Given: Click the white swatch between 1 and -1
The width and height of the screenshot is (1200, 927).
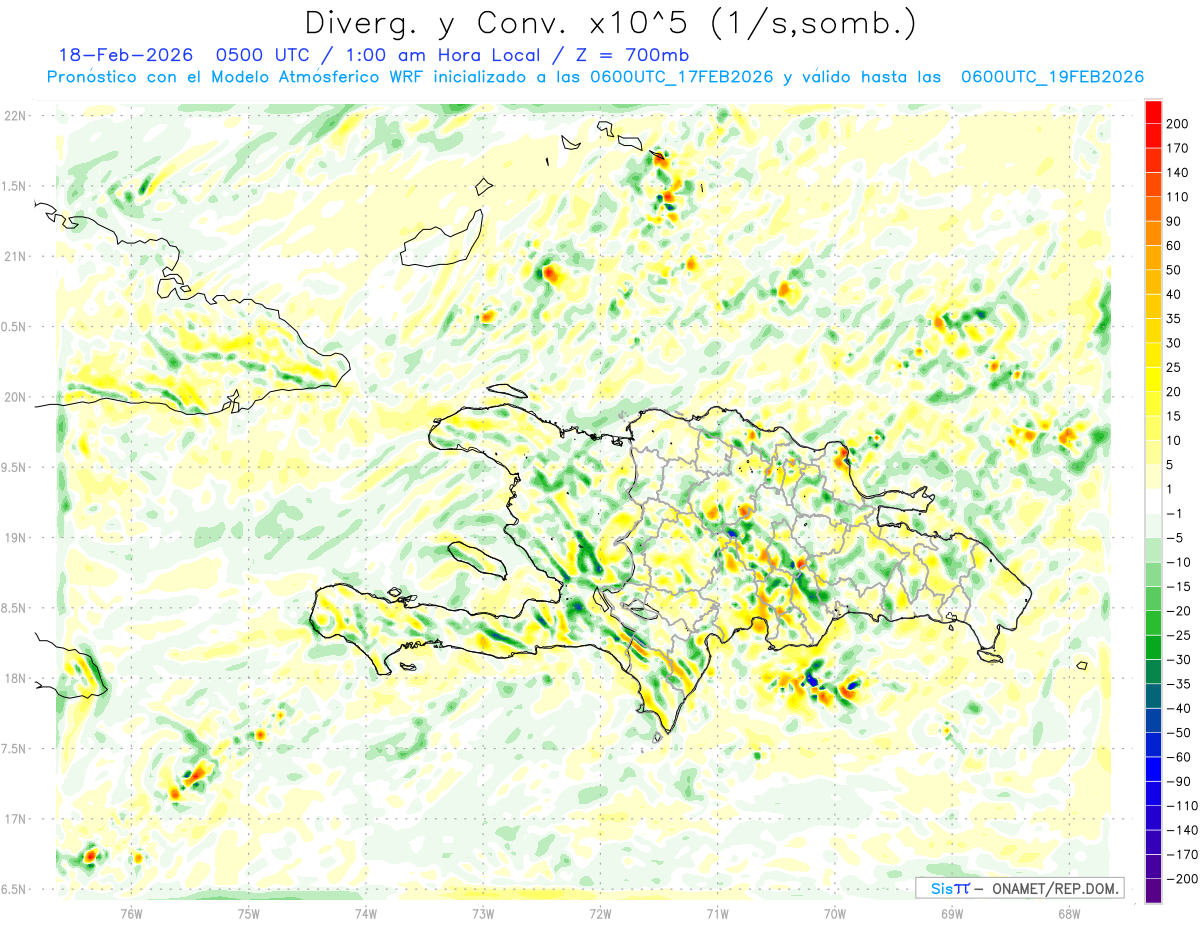Looking at the screenshot, I should (1153, 501).
